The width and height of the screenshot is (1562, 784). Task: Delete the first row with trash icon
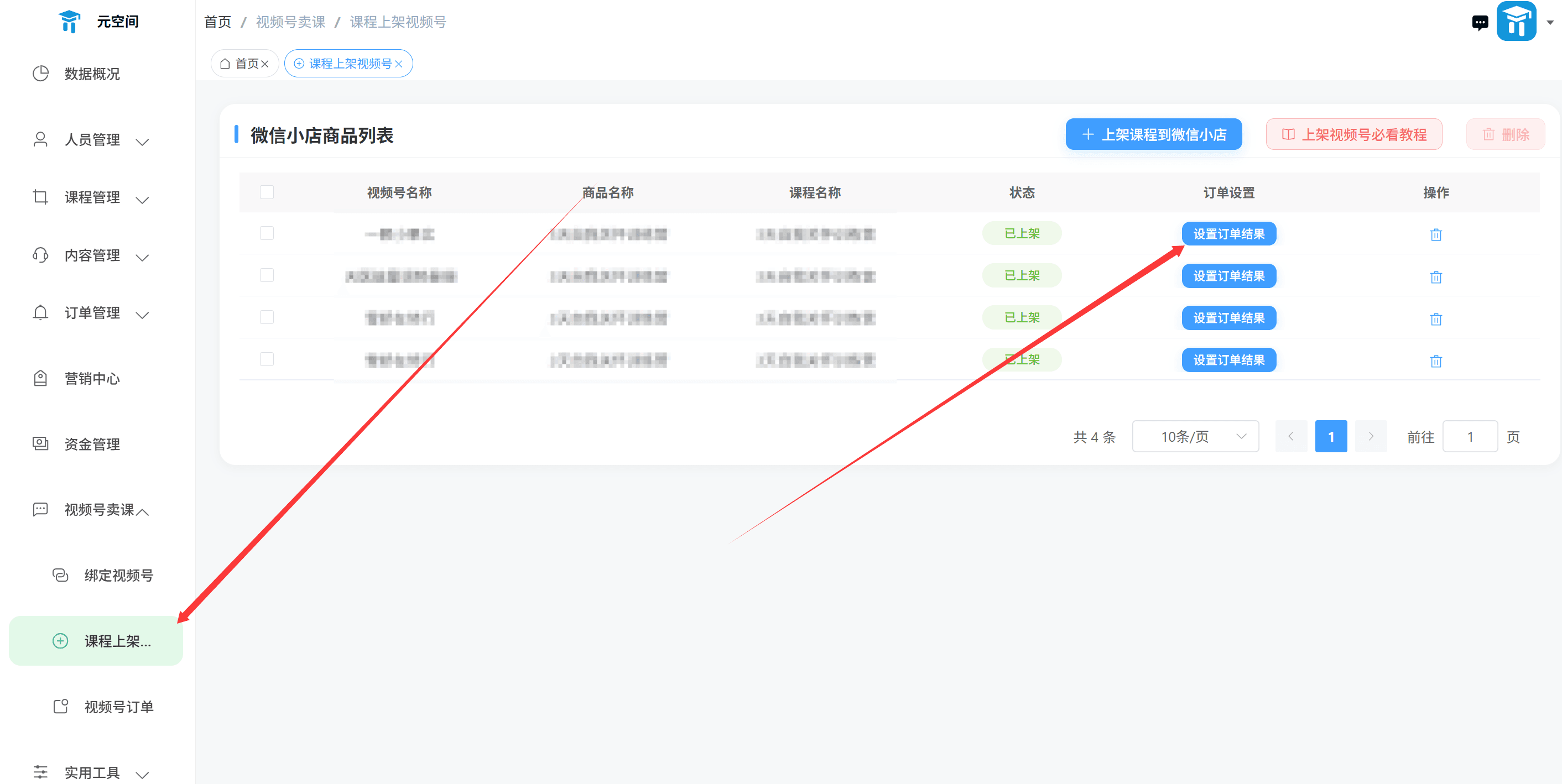1435,234
